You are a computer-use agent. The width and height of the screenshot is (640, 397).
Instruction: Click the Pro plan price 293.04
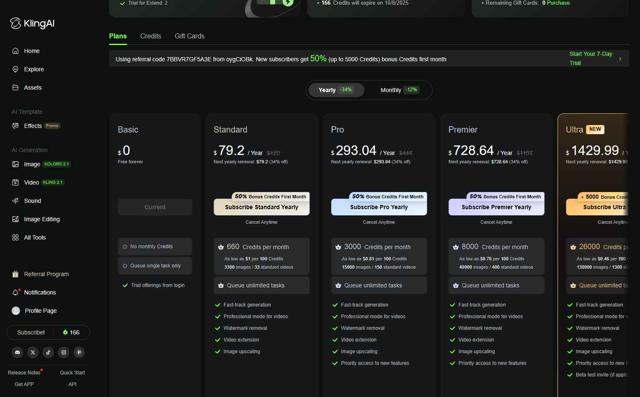(356, 151)
